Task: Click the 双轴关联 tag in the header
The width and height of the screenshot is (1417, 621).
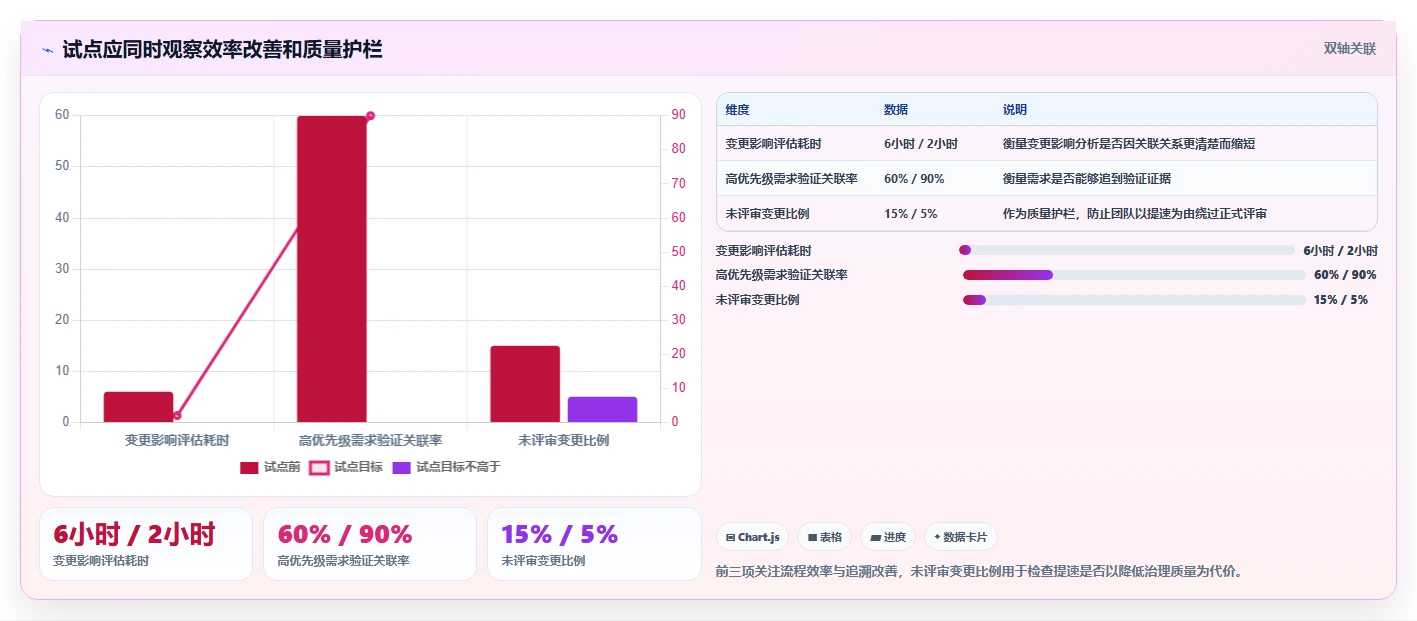Action: tap(1350, 49)
